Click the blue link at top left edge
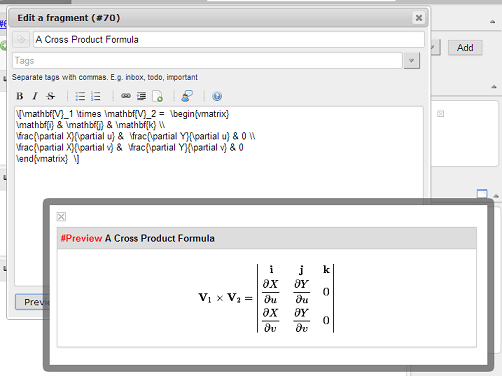 pos(3,24)
